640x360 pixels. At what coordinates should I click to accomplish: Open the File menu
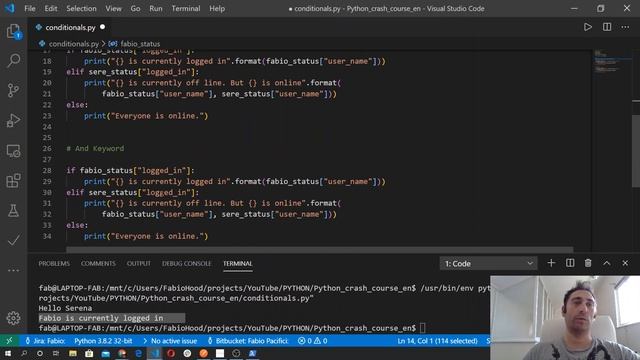click(x=29, y=9)
